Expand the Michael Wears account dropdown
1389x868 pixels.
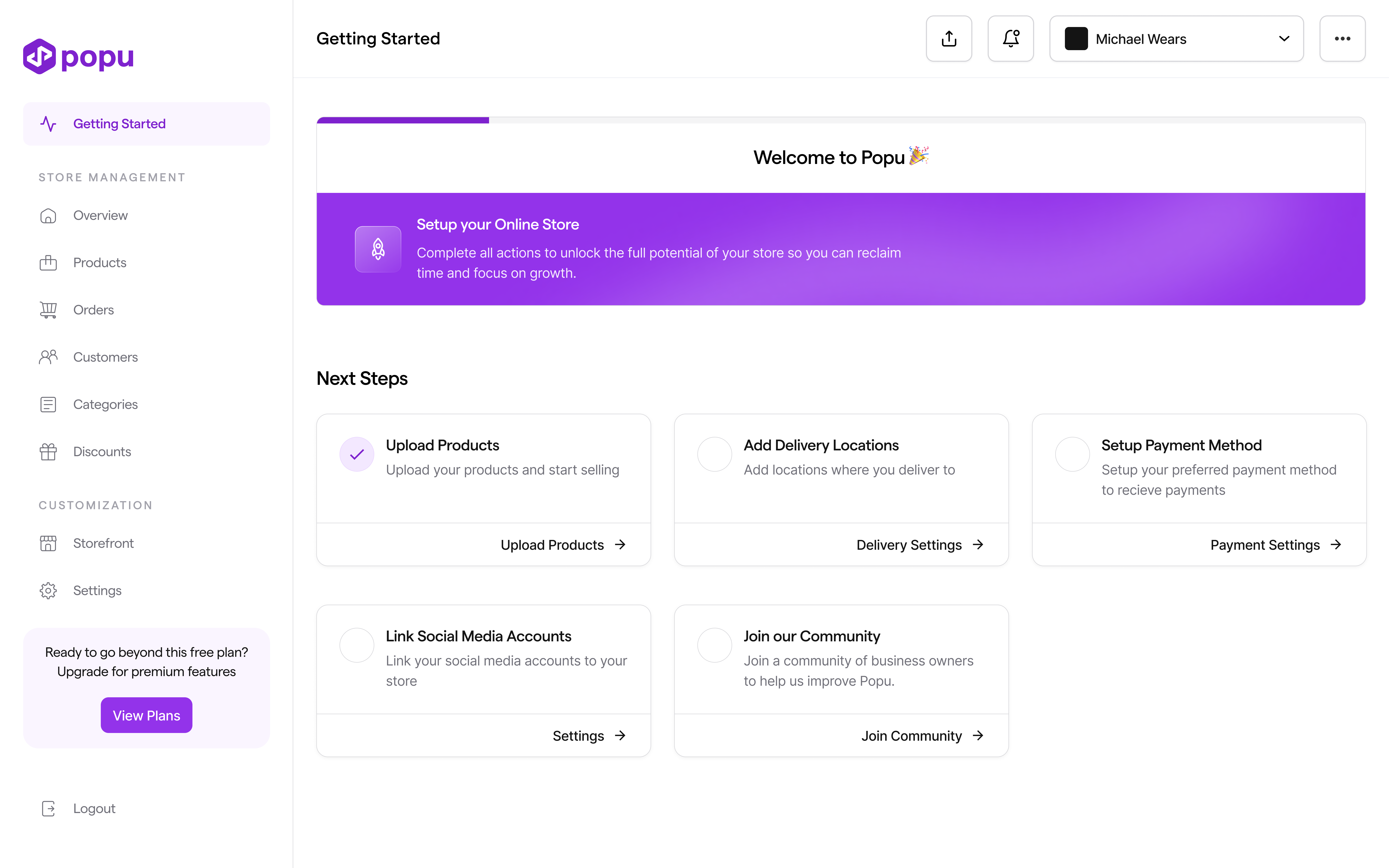pos(1176,38)
